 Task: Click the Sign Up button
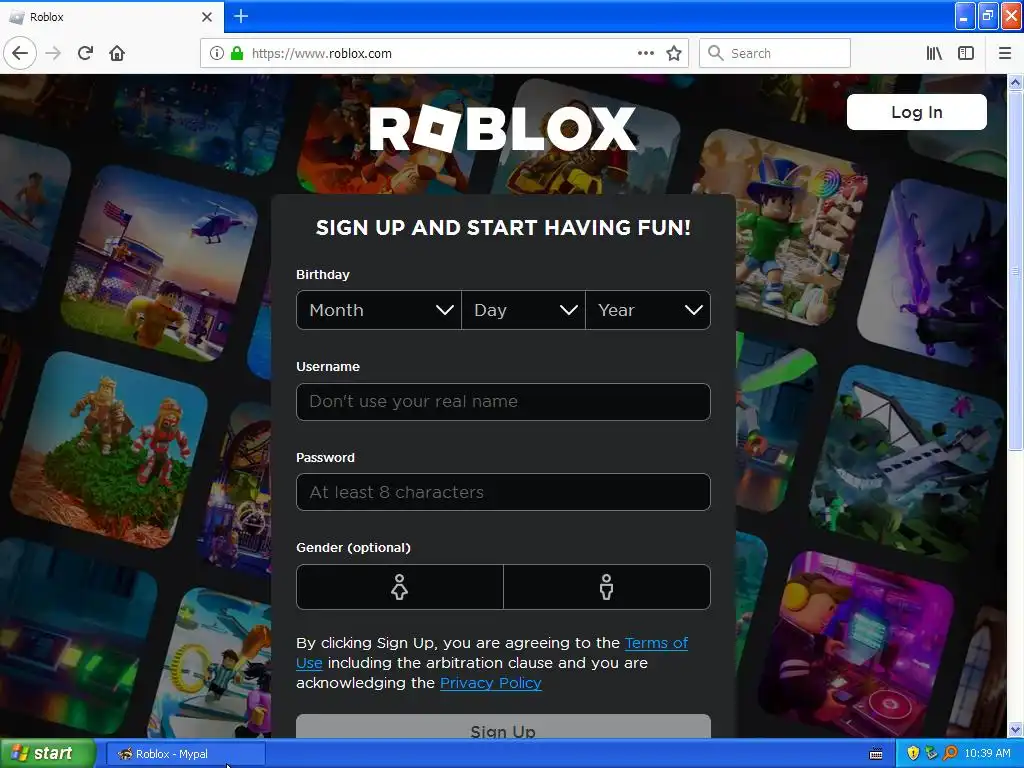click(x=504, y=727)
